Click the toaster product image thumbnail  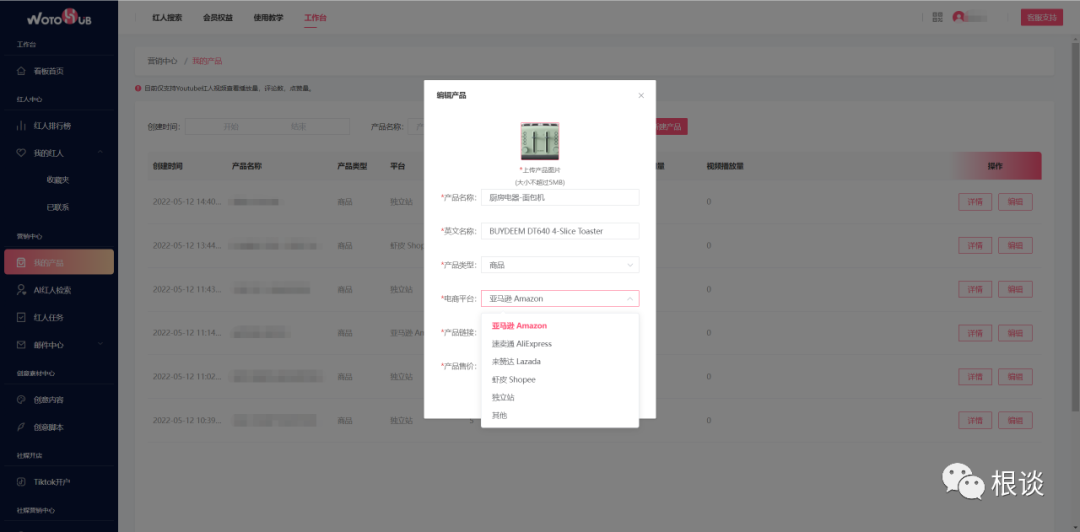pos(540,141)
